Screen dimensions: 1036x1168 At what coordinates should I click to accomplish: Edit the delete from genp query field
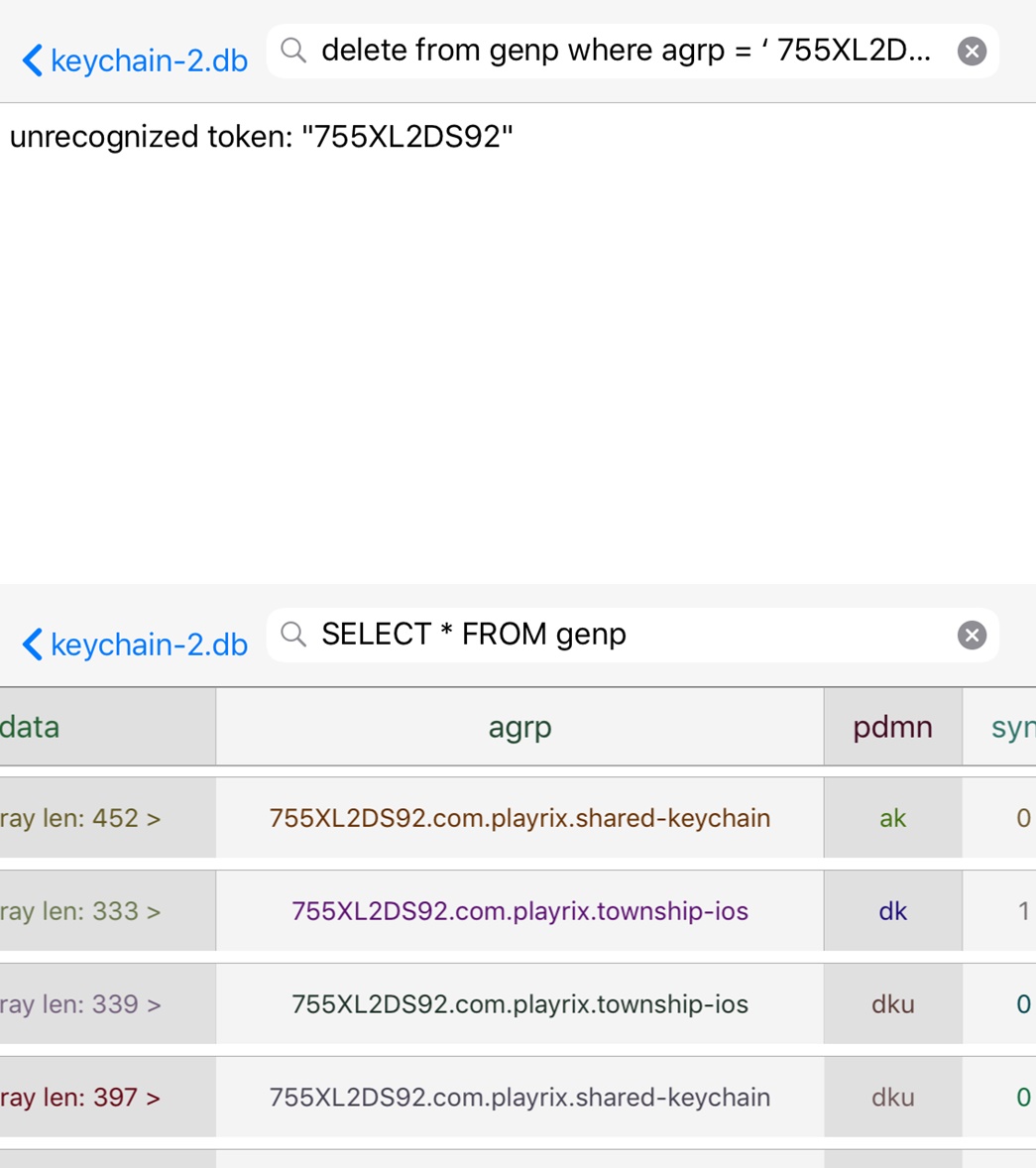[627, 51]
